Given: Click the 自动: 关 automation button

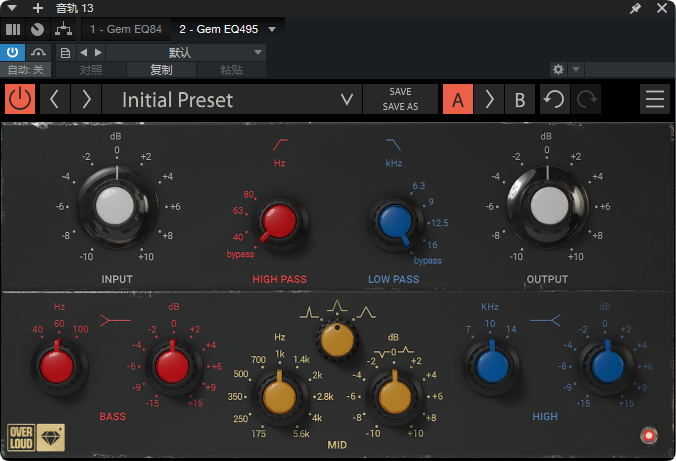Looking at the screenshot, I should [x=25, y=70].
